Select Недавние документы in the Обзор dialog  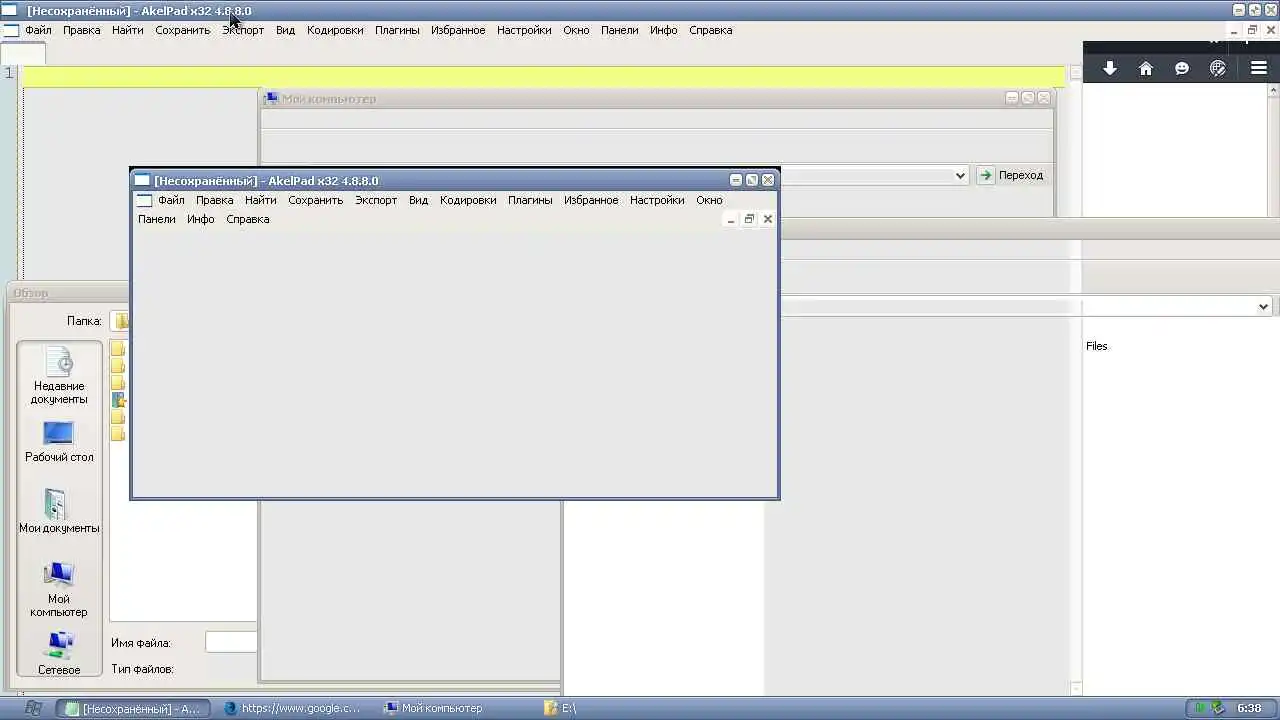coord(59,376)
